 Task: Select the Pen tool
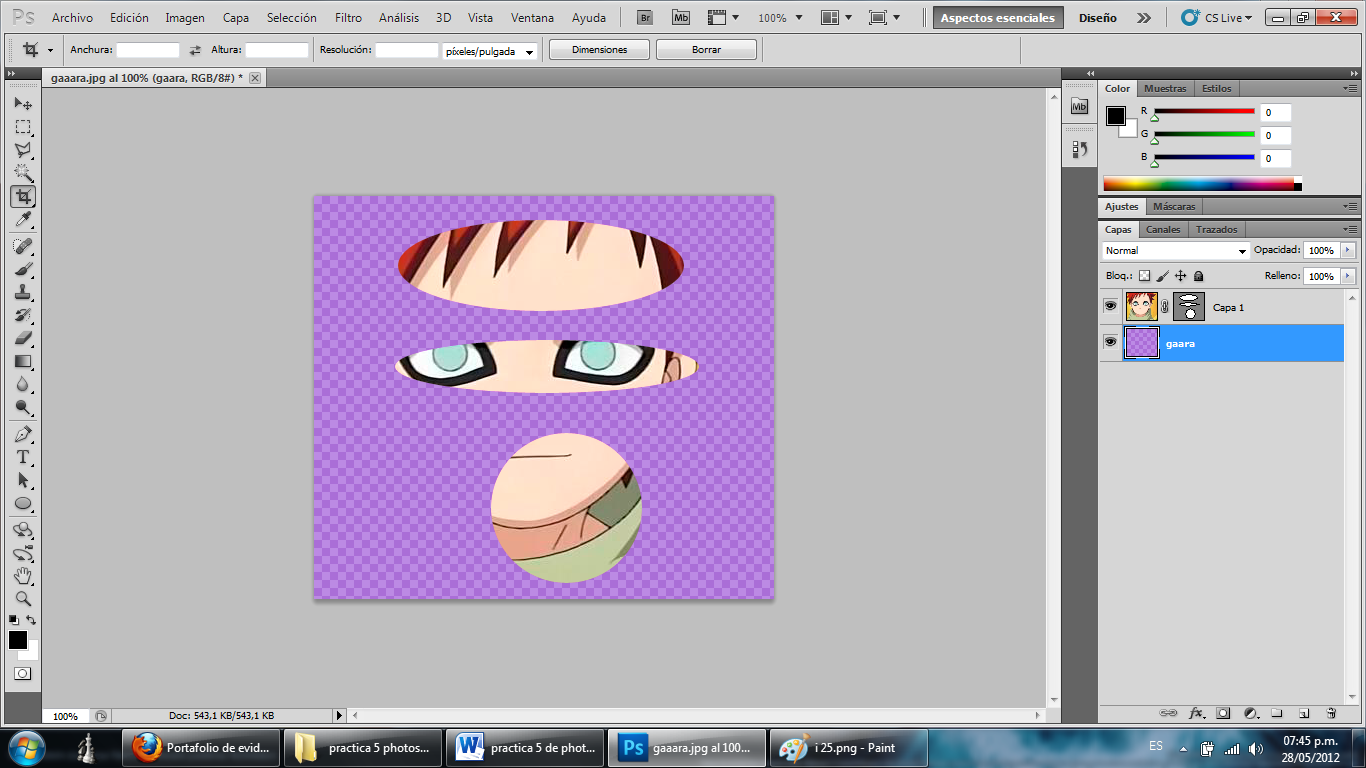point(23,434)
